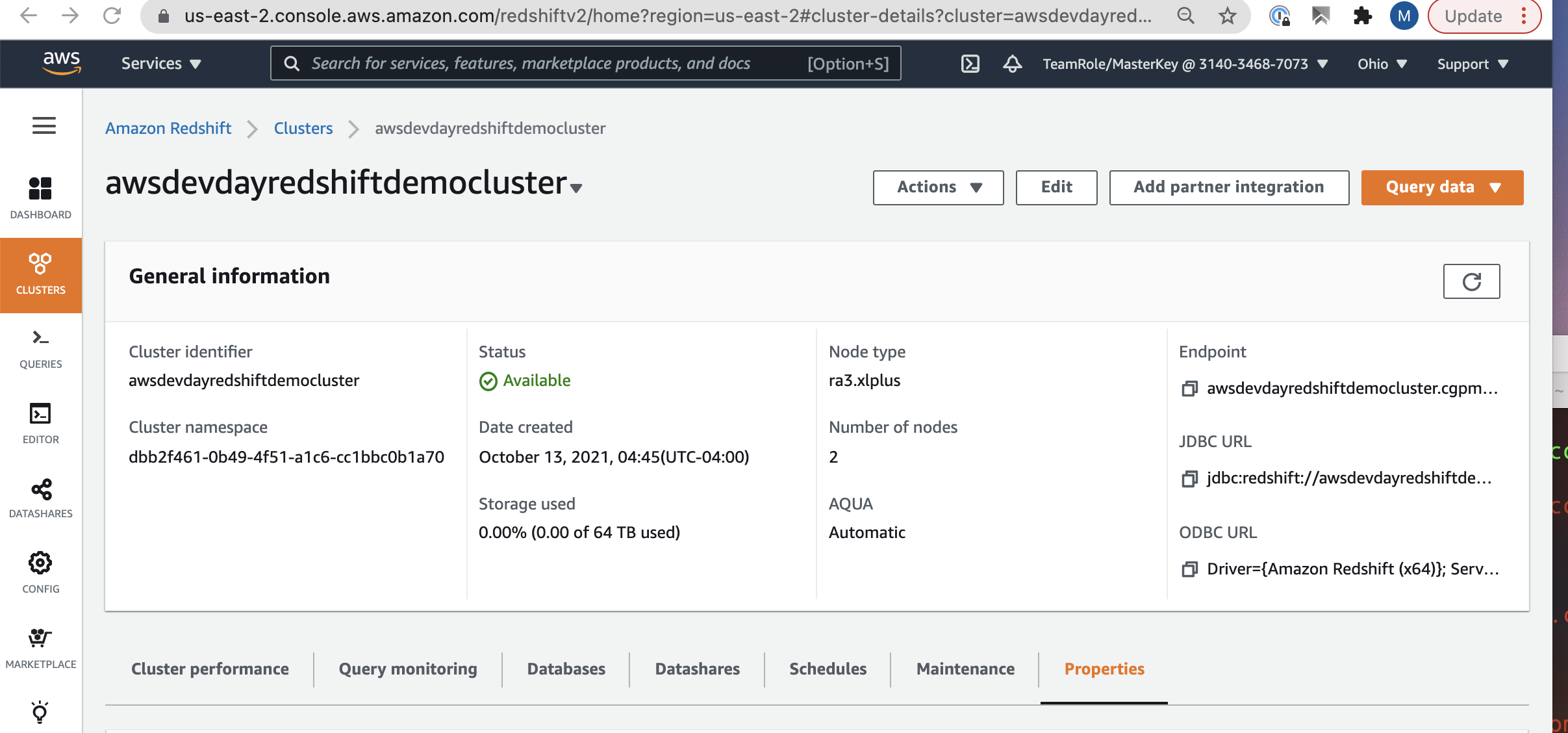Viewport: 1568px width, 733px height.
Task: Open the Chrome three-dot menu
Action: 1523,16
